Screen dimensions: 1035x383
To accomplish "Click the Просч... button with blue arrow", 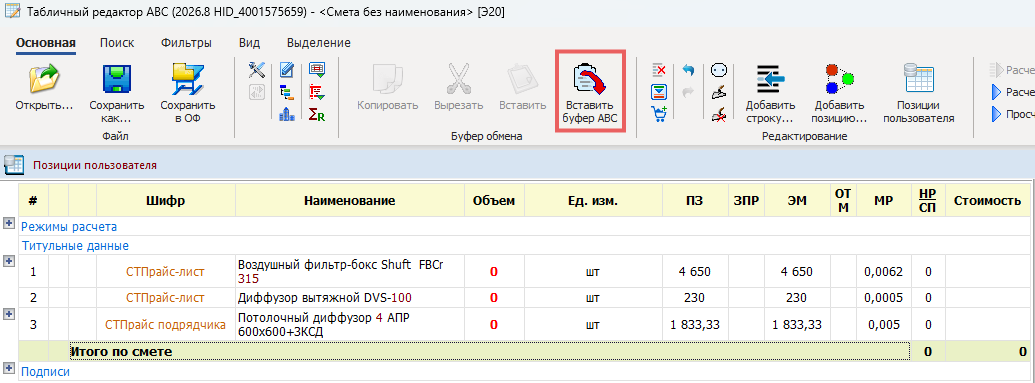I will [1012, 114].
